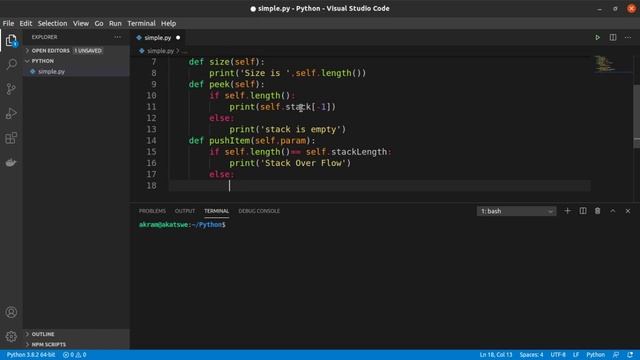Split the terminal panel
This screenshot has height=360, width=640.
(582, 211)
